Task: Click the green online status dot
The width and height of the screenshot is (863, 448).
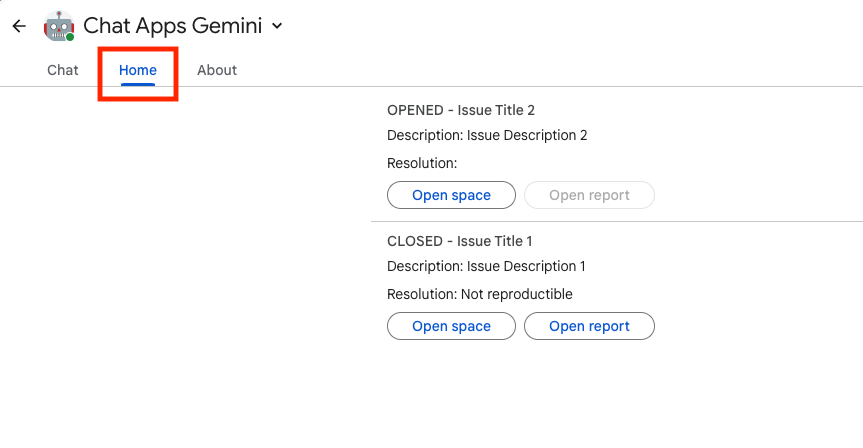Action: pyautogui.click(x=70, y=37)
